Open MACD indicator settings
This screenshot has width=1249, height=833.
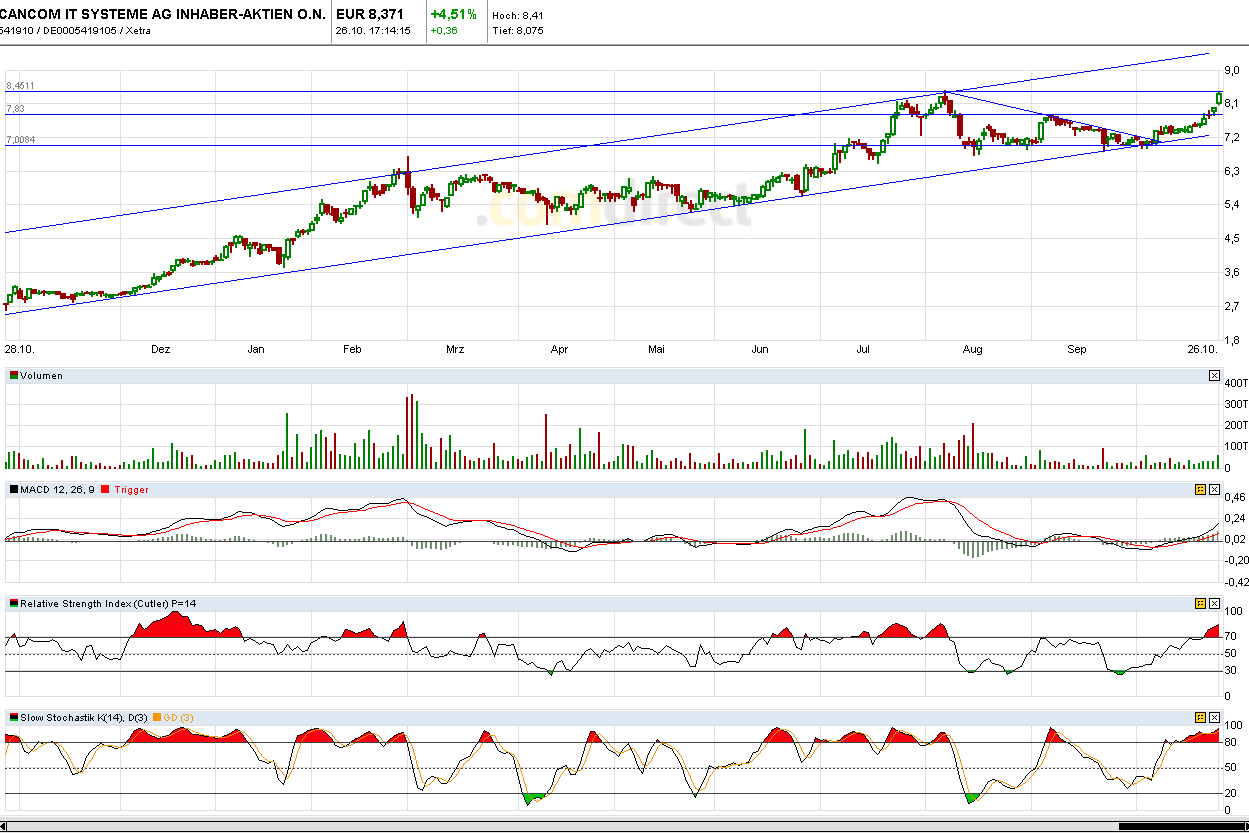tap(1200, 489)
